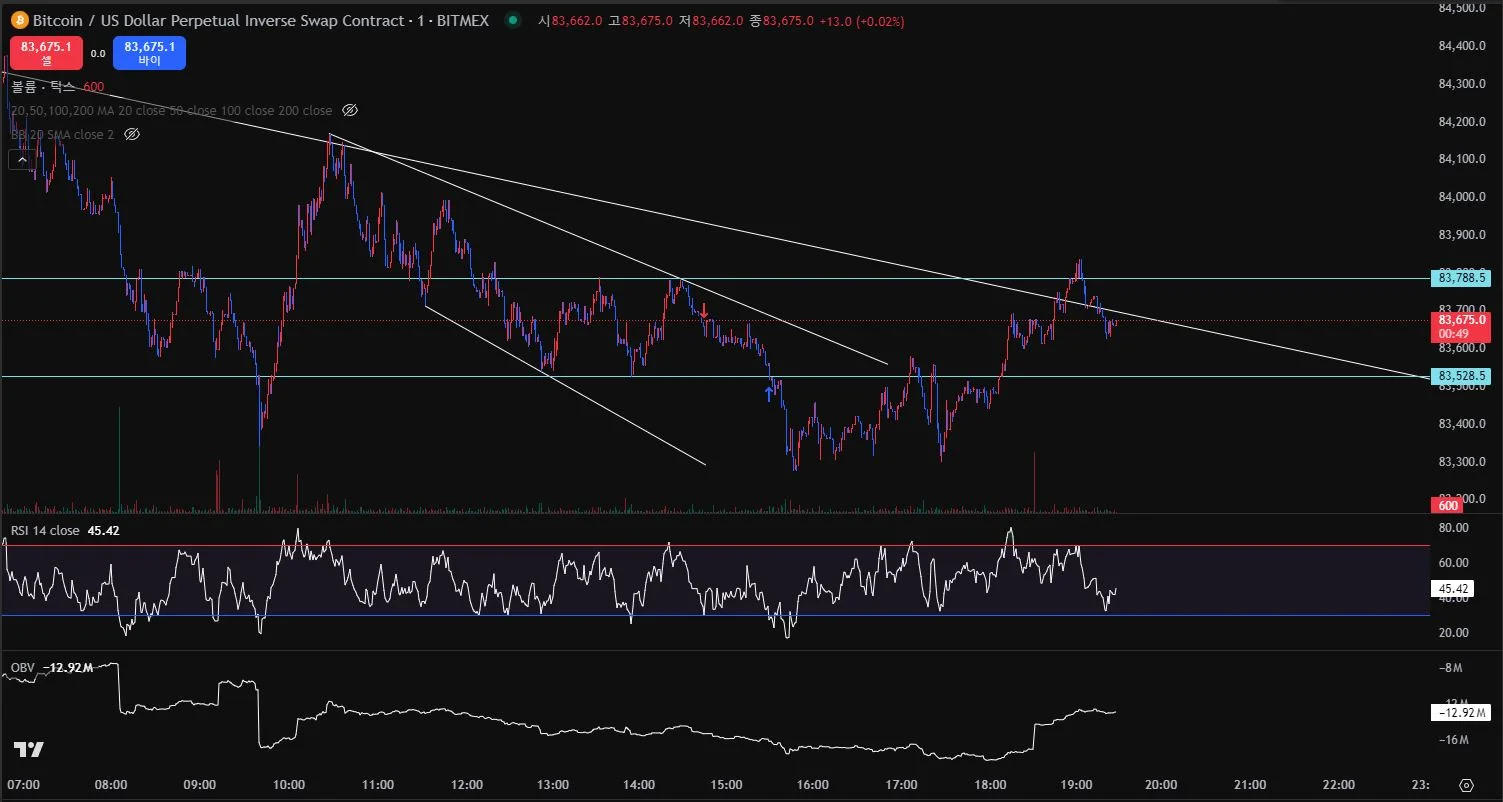Select the OBV indicator legend

coord(52,667)
